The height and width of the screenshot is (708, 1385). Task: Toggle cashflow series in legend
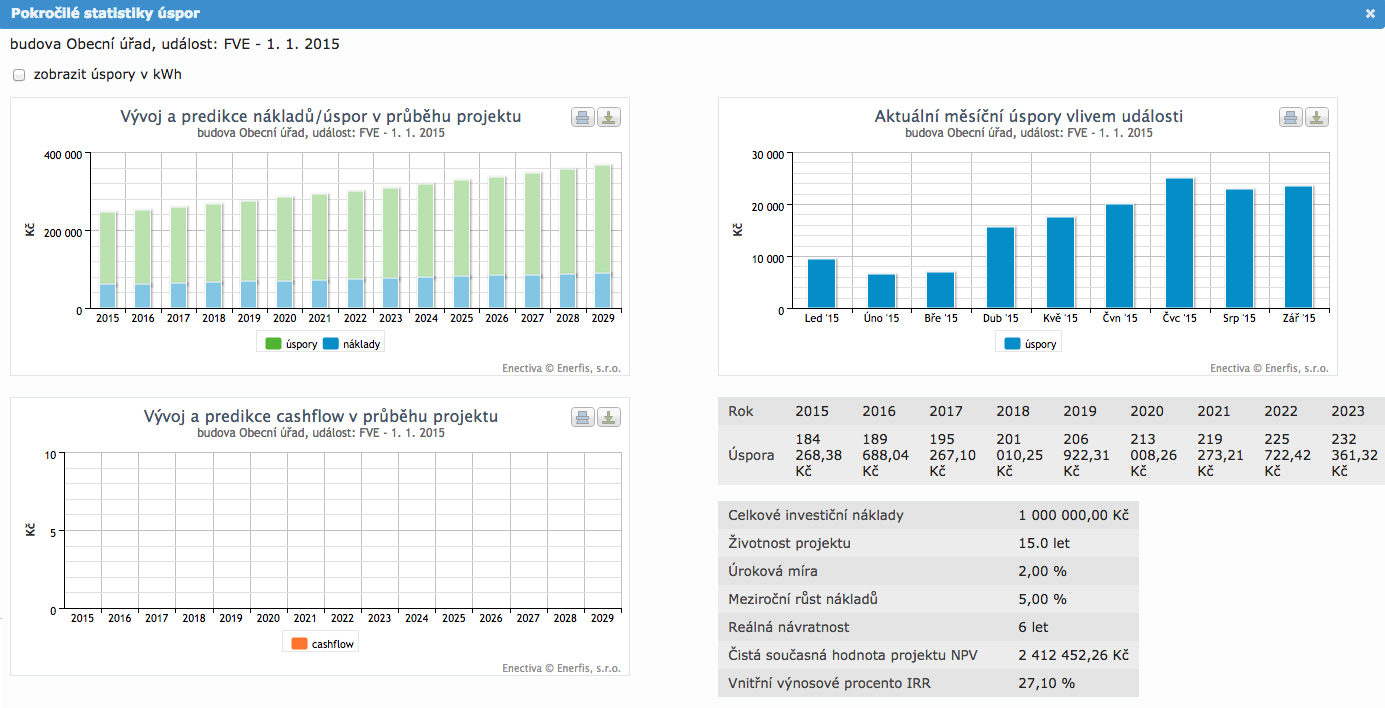pyautogui.click(x=321, y=644)
